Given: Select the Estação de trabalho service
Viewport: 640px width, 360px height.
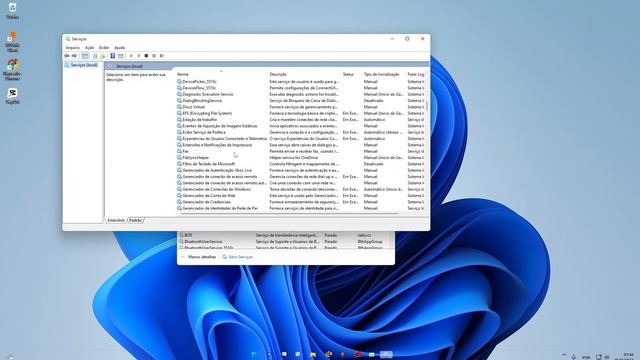Looking at the screenshot, I should (x=300, y=120).
